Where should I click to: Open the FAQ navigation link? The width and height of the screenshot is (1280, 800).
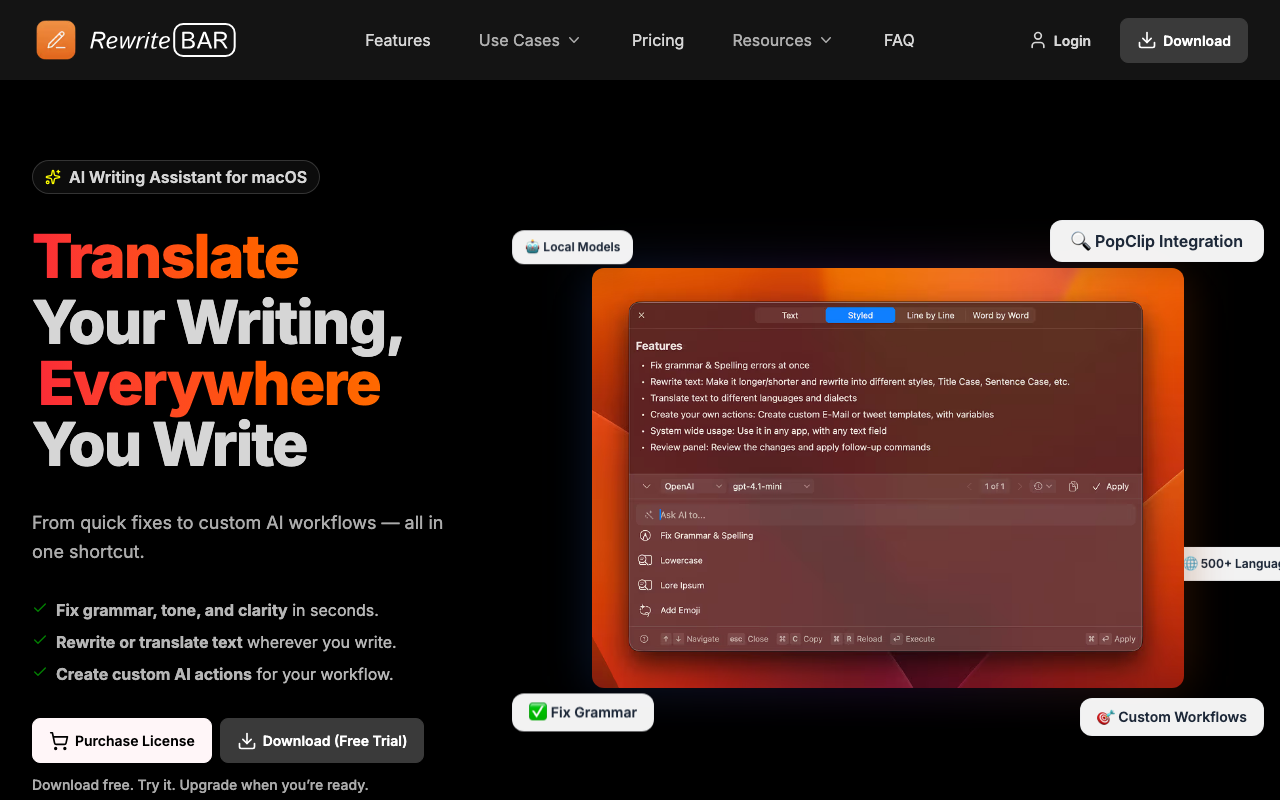(x=899, y=40)
